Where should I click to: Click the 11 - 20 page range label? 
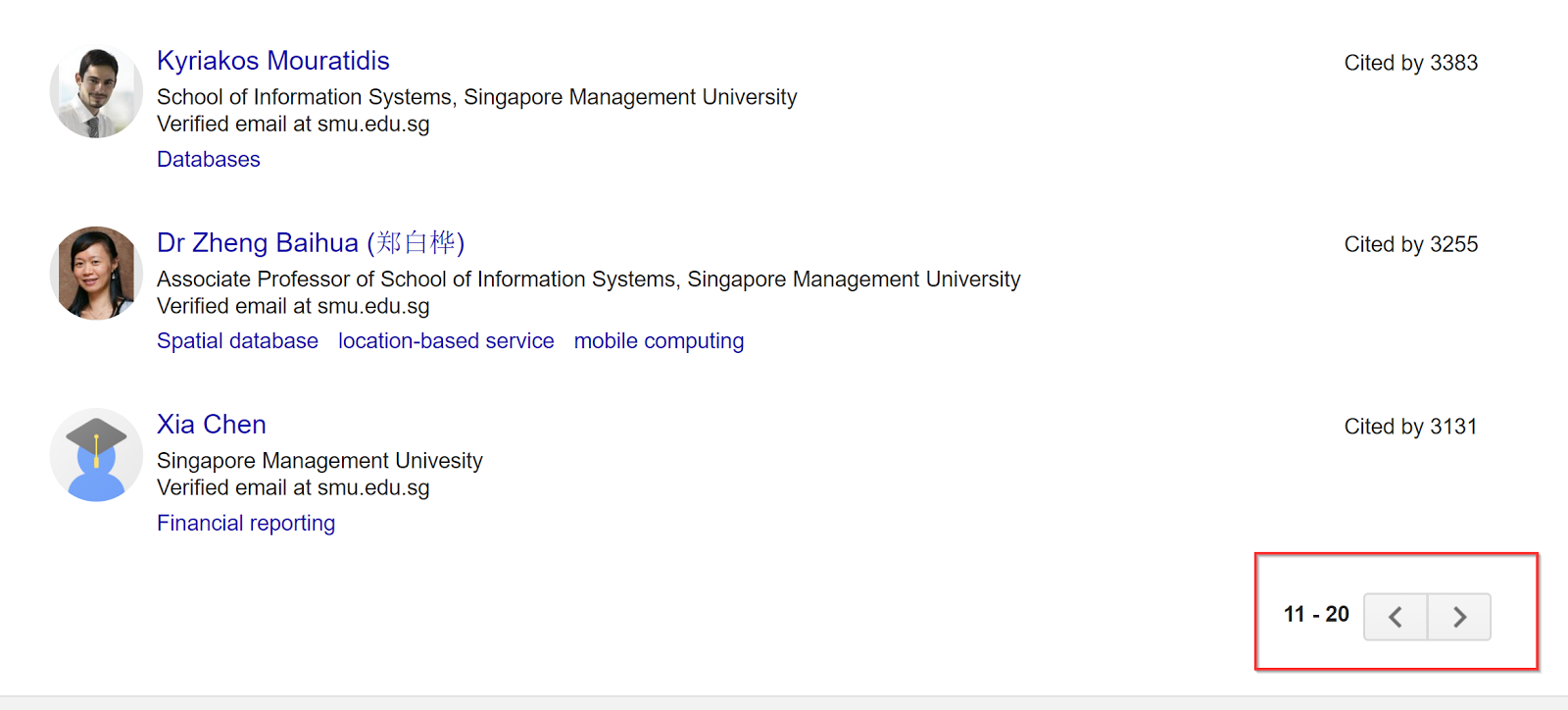point(1316,615)
